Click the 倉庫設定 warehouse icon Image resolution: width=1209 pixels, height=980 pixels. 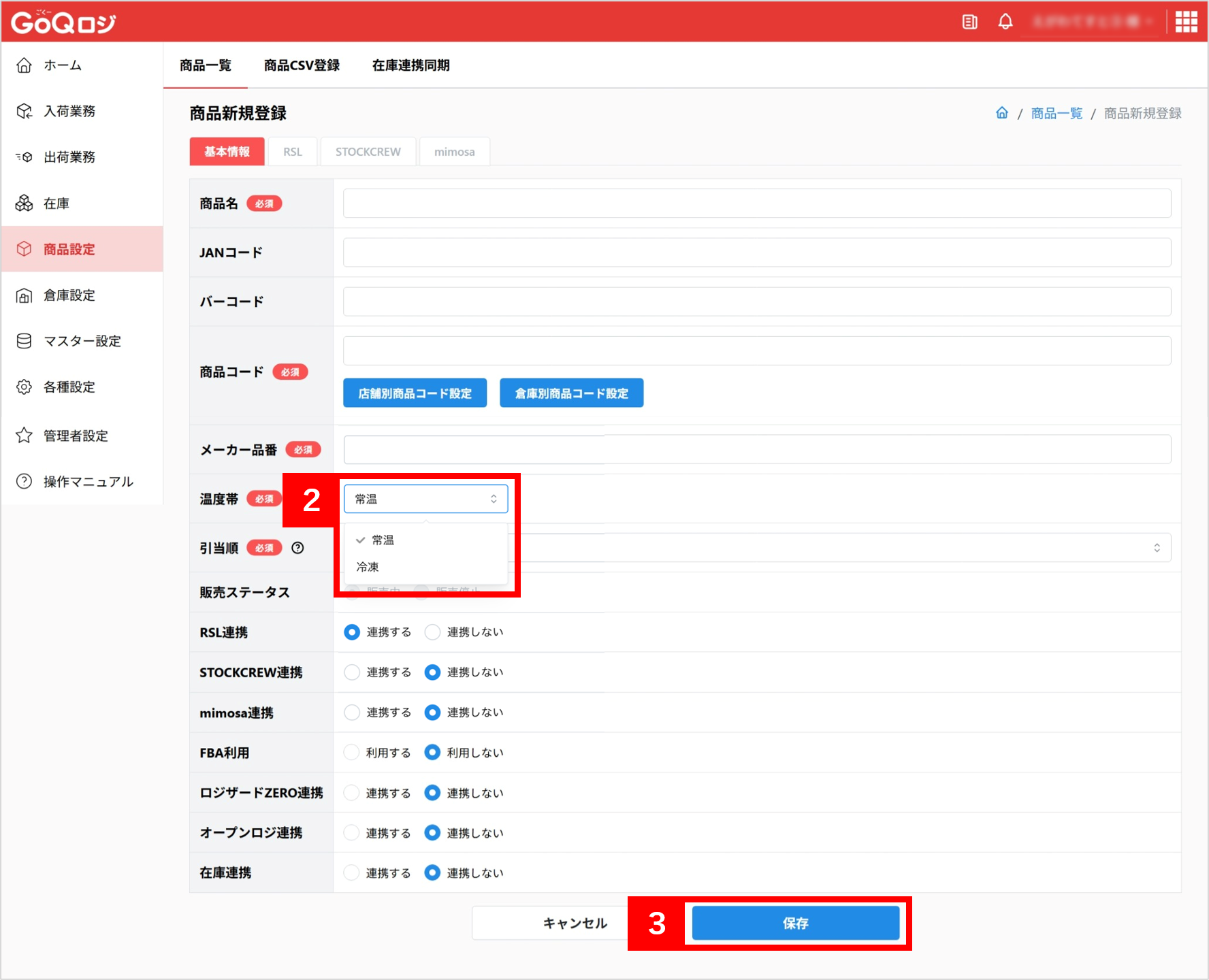click(x=24, y=295)
